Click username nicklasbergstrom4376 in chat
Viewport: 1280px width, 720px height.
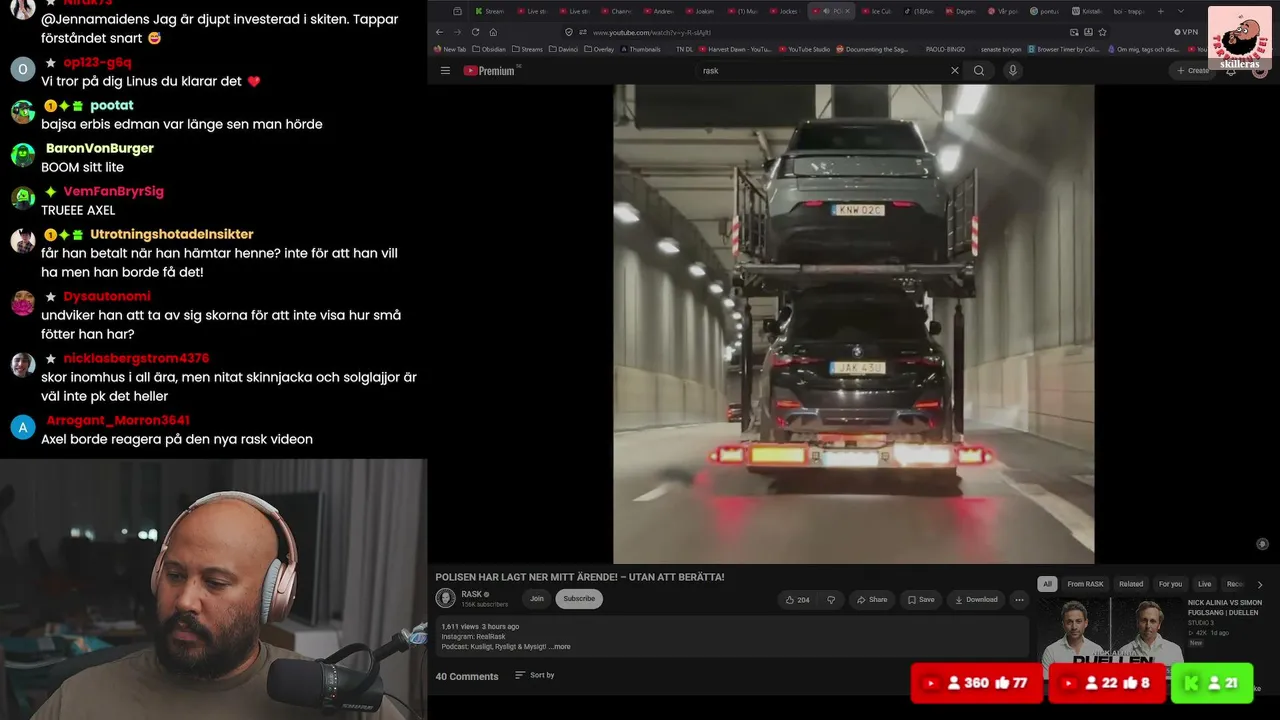coord(136,358)
